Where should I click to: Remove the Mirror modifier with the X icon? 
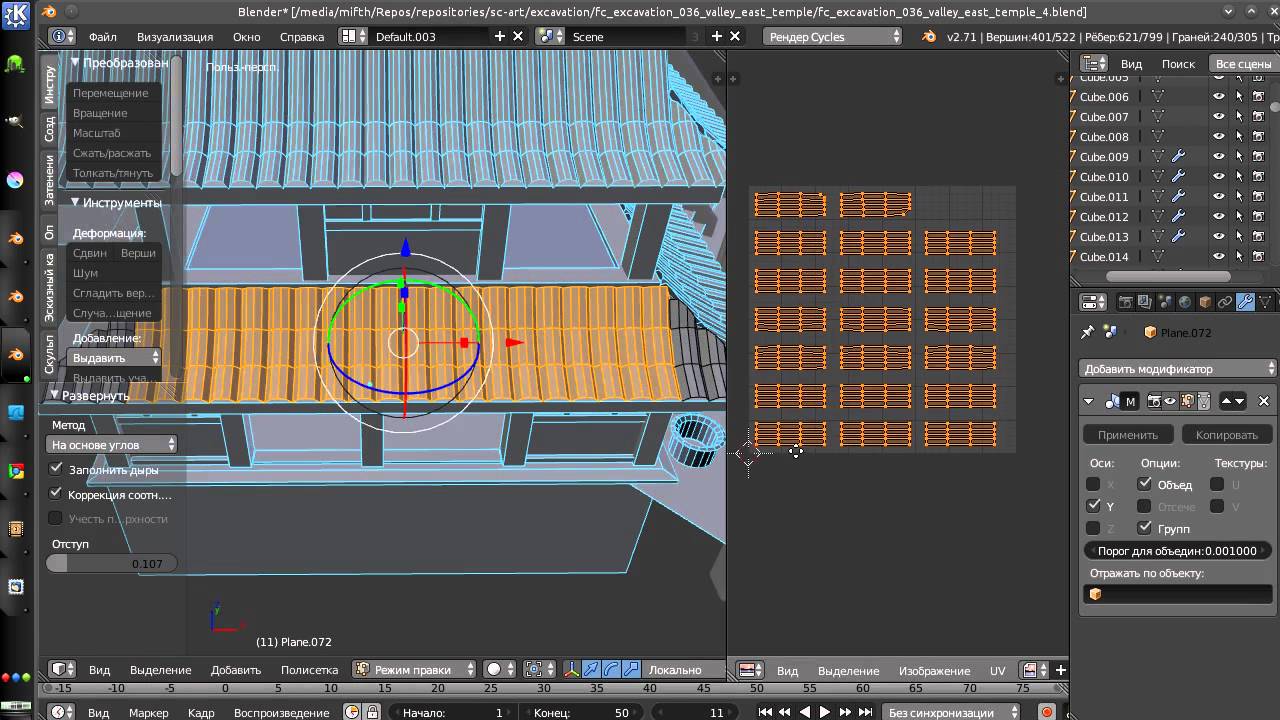1264,401
